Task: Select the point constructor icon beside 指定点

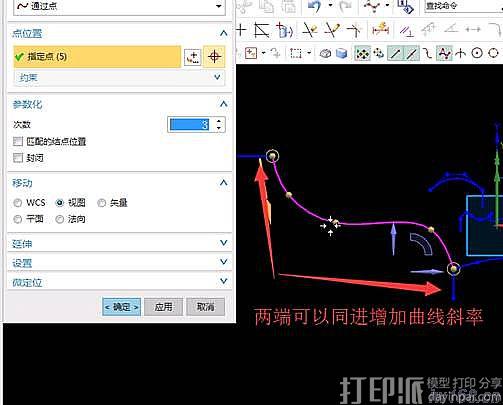Action: pos(193,57)
